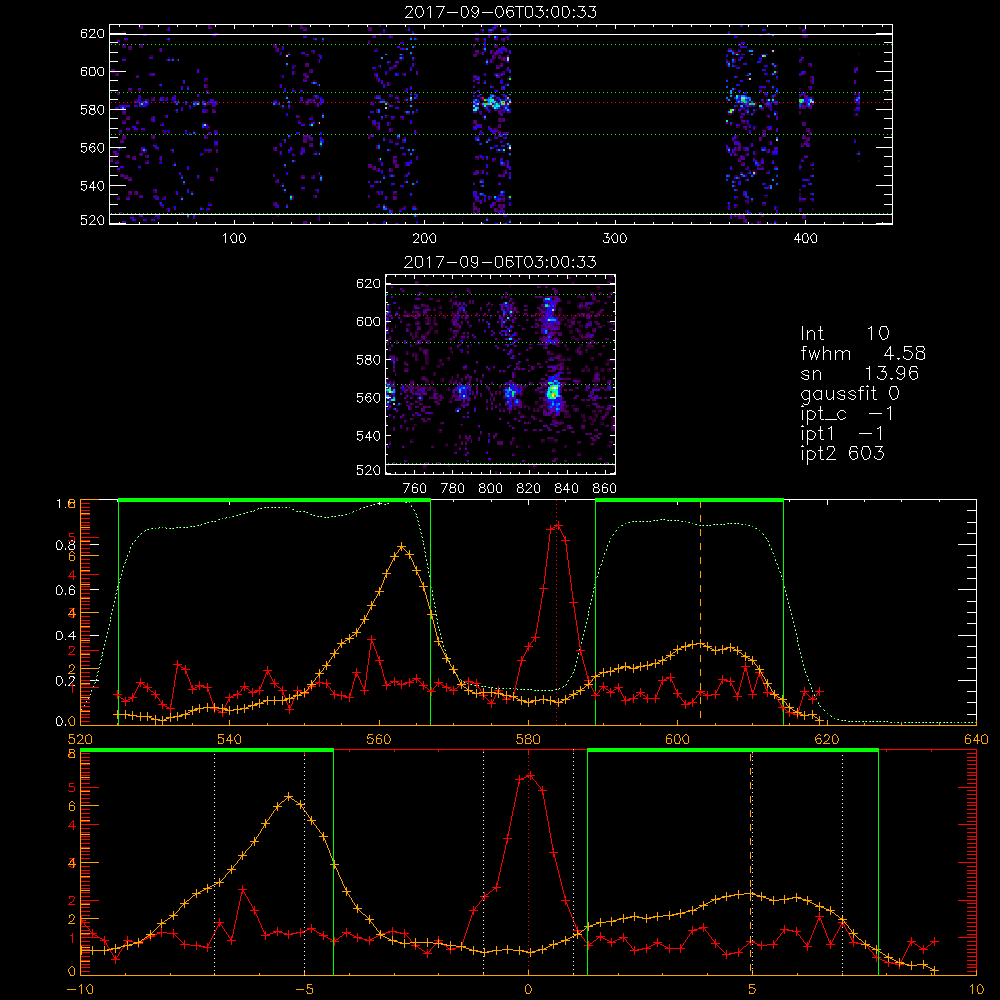Click the red peak at 0 in bottom plot
Image resolution: width=1000 pixels, height=1000 pixels.
point(530,776)
